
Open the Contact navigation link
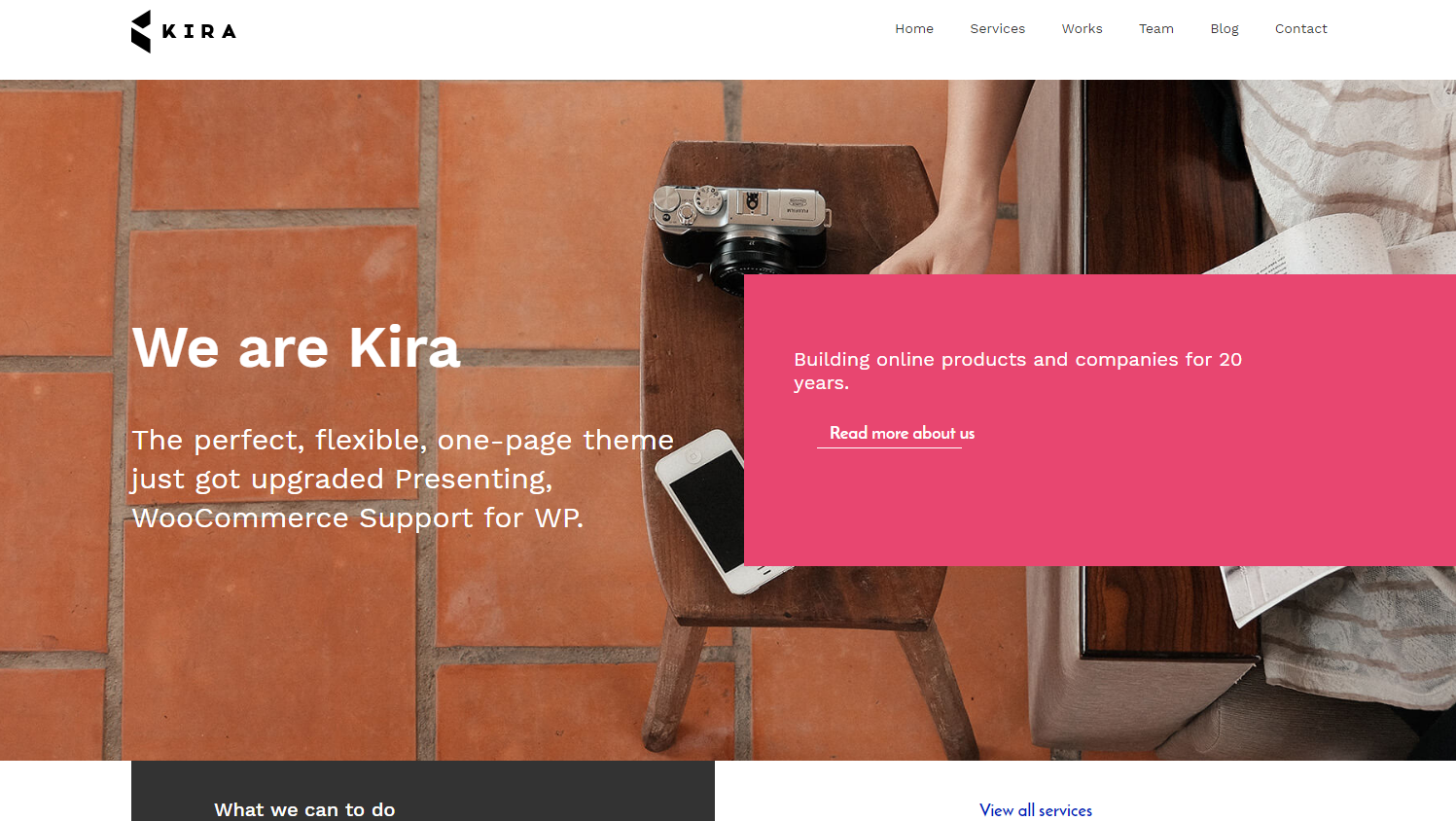click(1300, 29)
